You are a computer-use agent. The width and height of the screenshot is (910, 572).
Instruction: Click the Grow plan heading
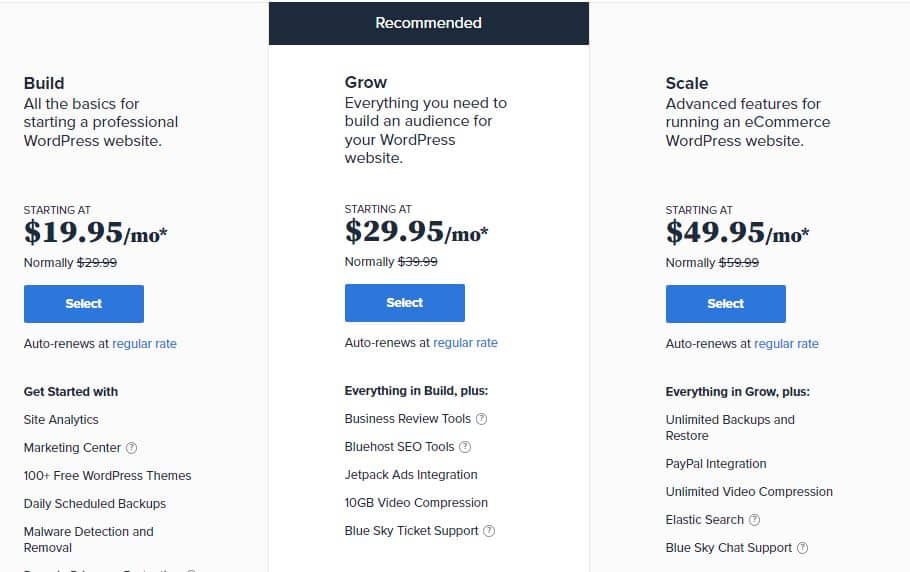click(x=366, y=82)
